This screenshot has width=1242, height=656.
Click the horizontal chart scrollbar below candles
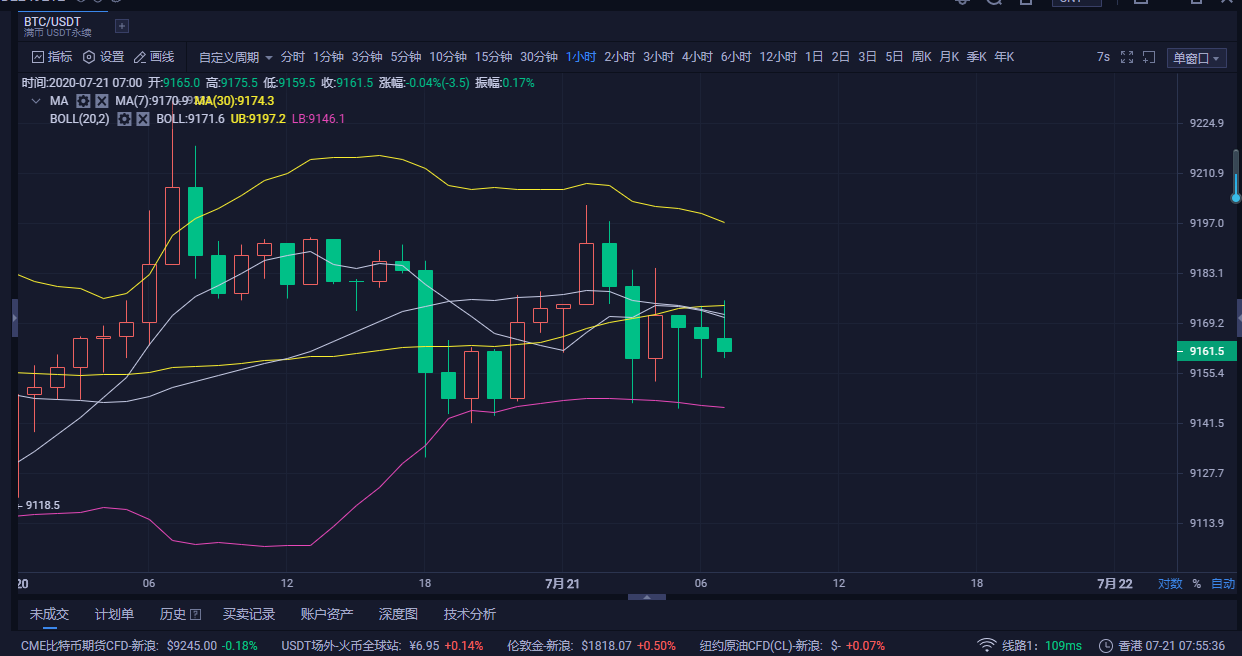tap(646, 596)
